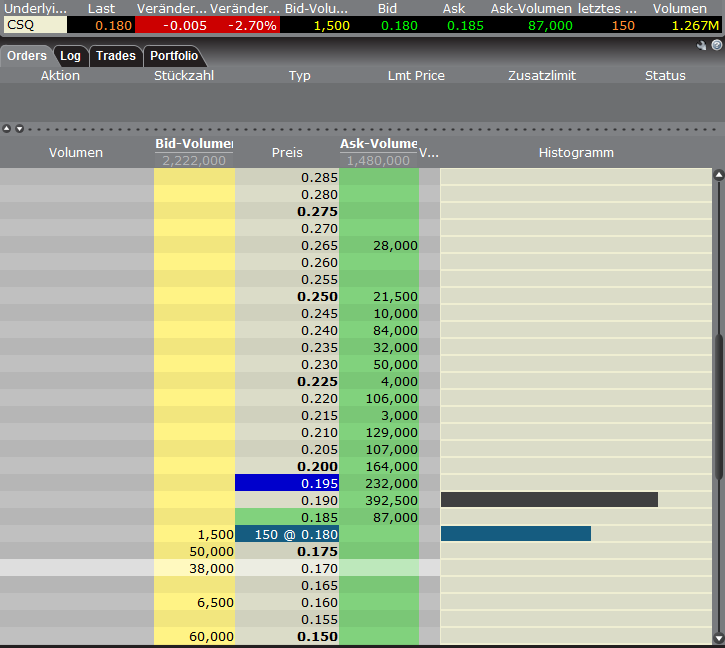Click the Histogramm column header

[576, 153]
